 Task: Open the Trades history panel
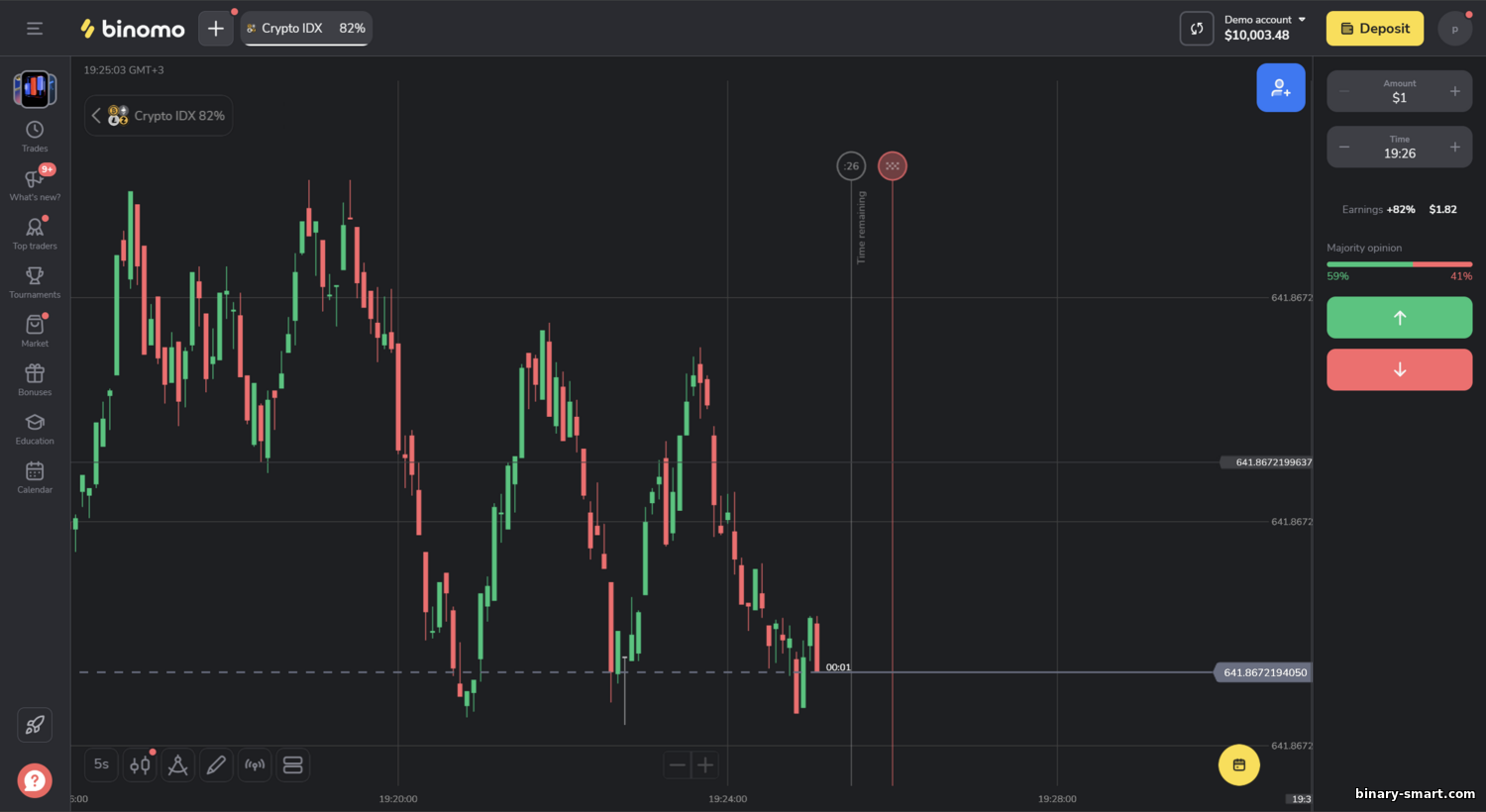click(x=35, y=137)
